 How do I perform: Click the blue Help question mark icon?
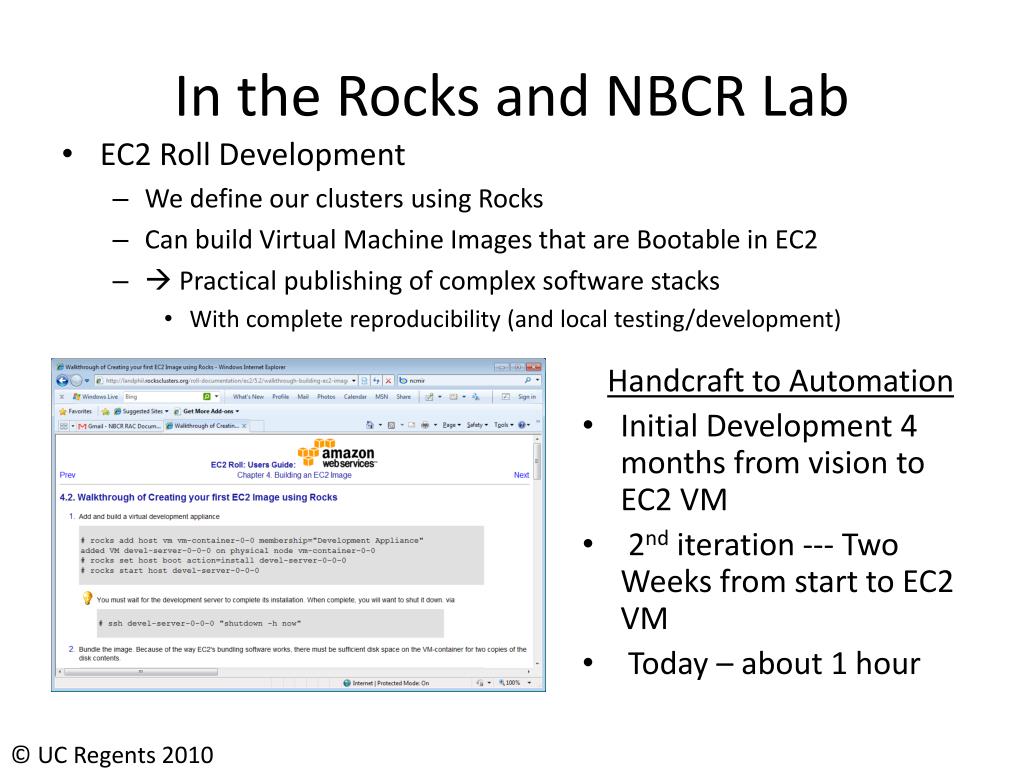point(522,425)
